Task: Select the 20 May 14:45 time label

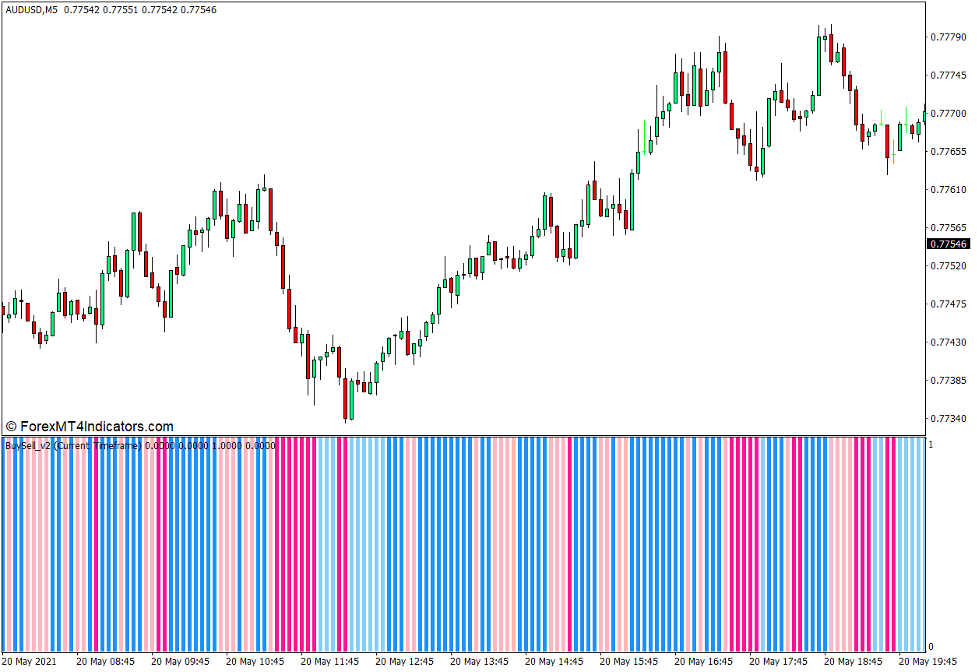Action: tap(555, 662)
